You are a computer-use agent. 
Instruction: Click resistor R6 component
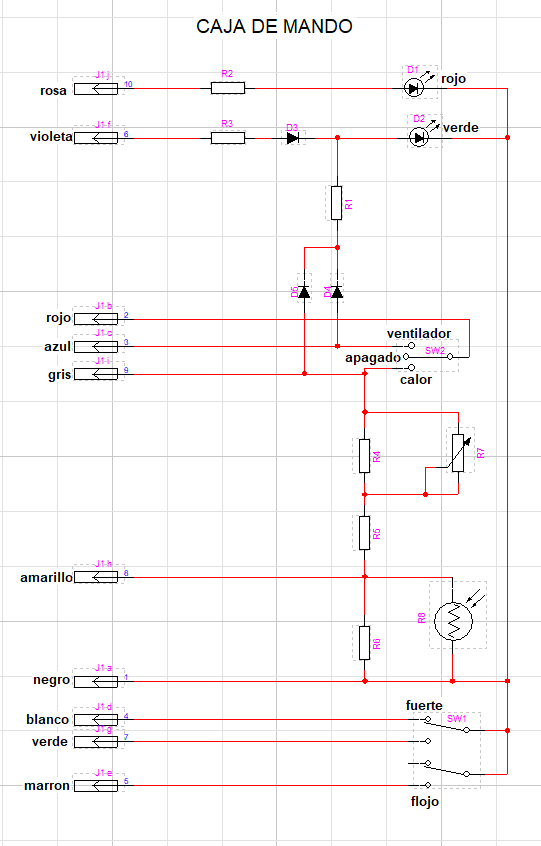tap(365, 643)
